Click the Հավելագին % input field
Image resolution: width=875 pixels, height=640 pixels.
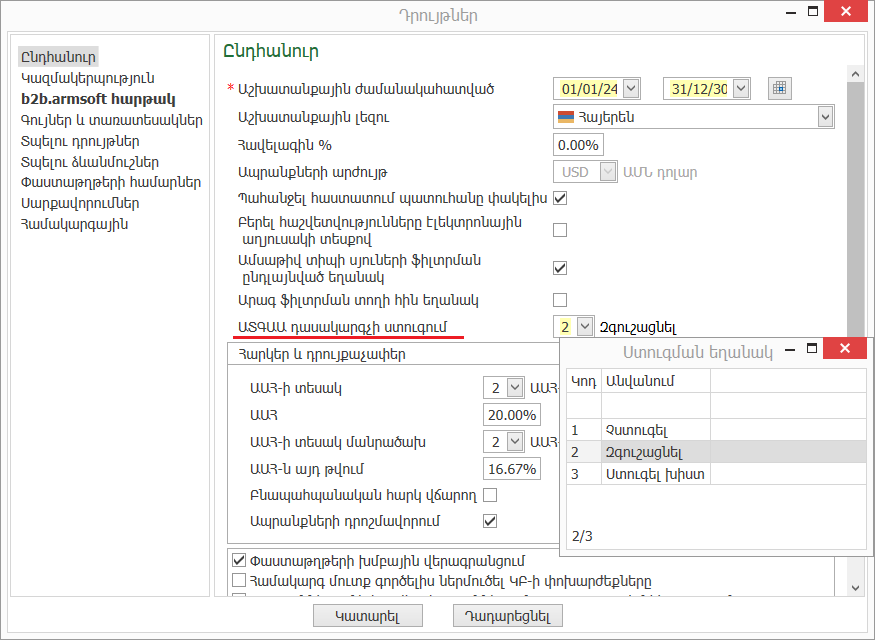(577, 145)
